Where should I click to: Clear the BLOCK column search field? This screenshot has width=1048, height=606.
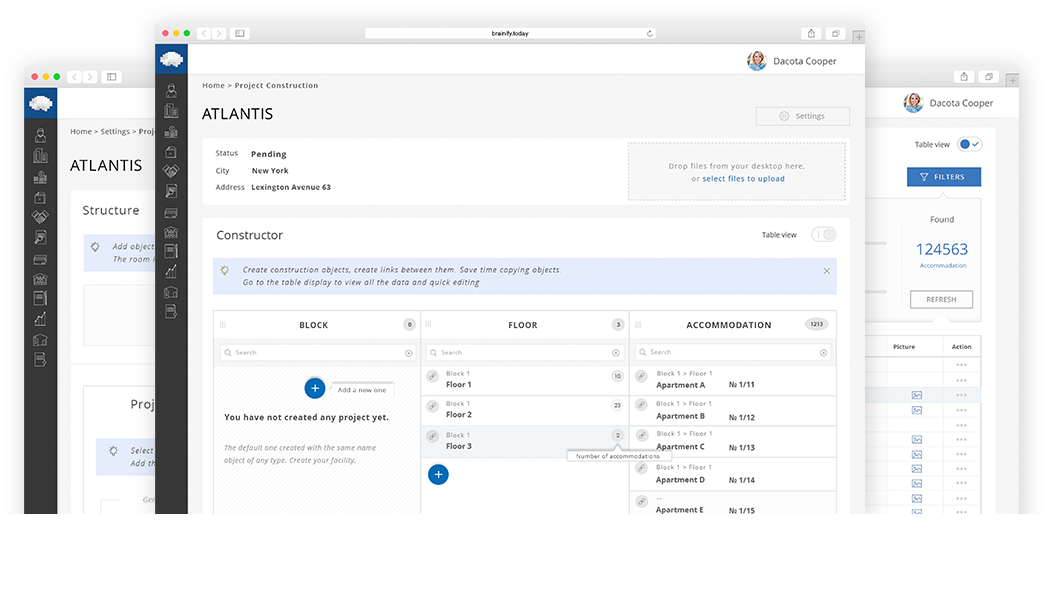[408, 353]
